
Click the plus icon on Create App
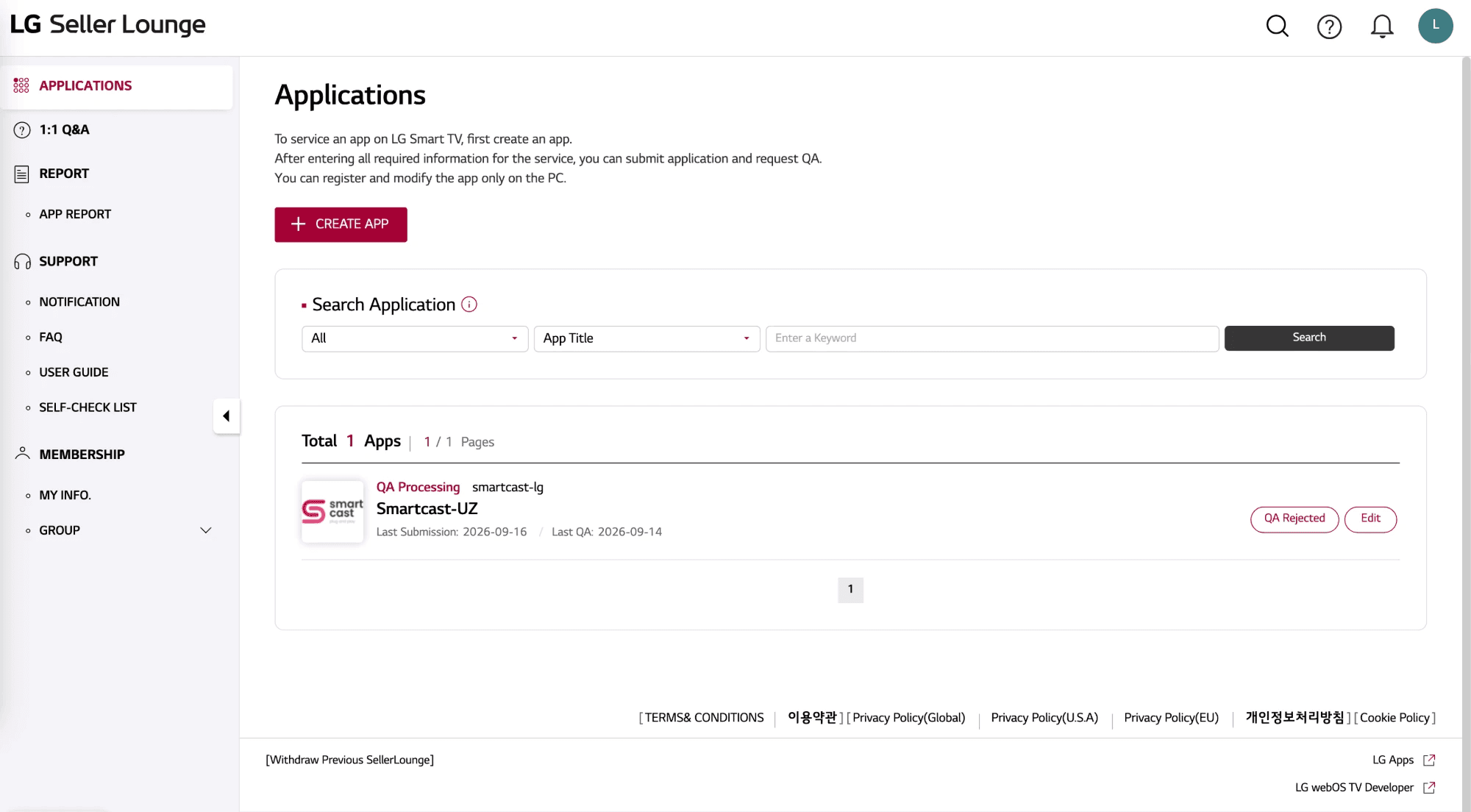coord(298,224)
